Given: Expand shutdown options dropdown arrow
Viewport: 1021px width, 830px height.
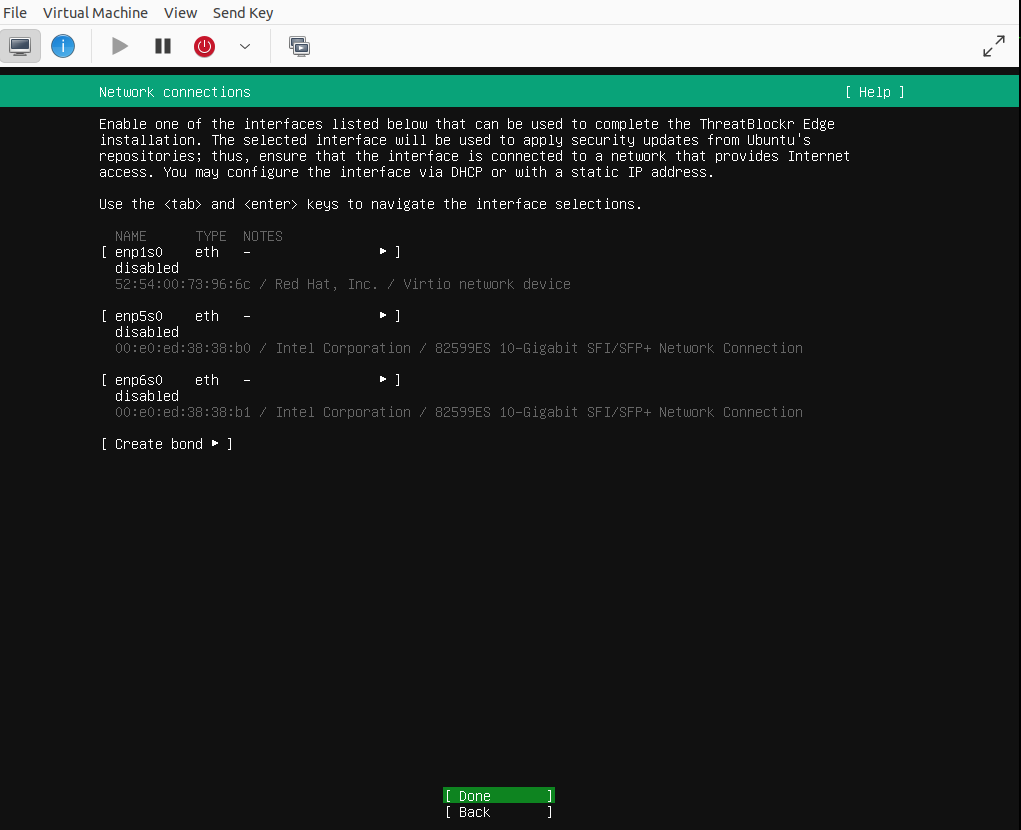Looking at the screenshot, I should (x=245, y=46).
